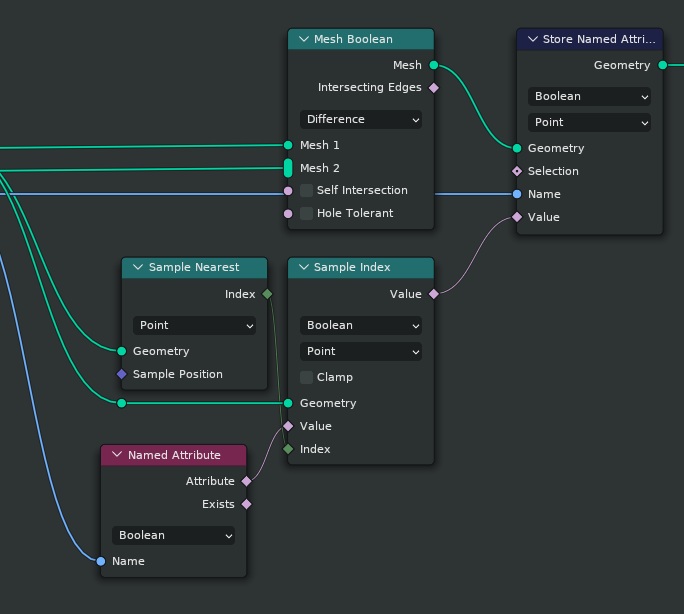The image size is (684, 614).
Task: Select Sample Index node by header title
Action: point(352,267)
